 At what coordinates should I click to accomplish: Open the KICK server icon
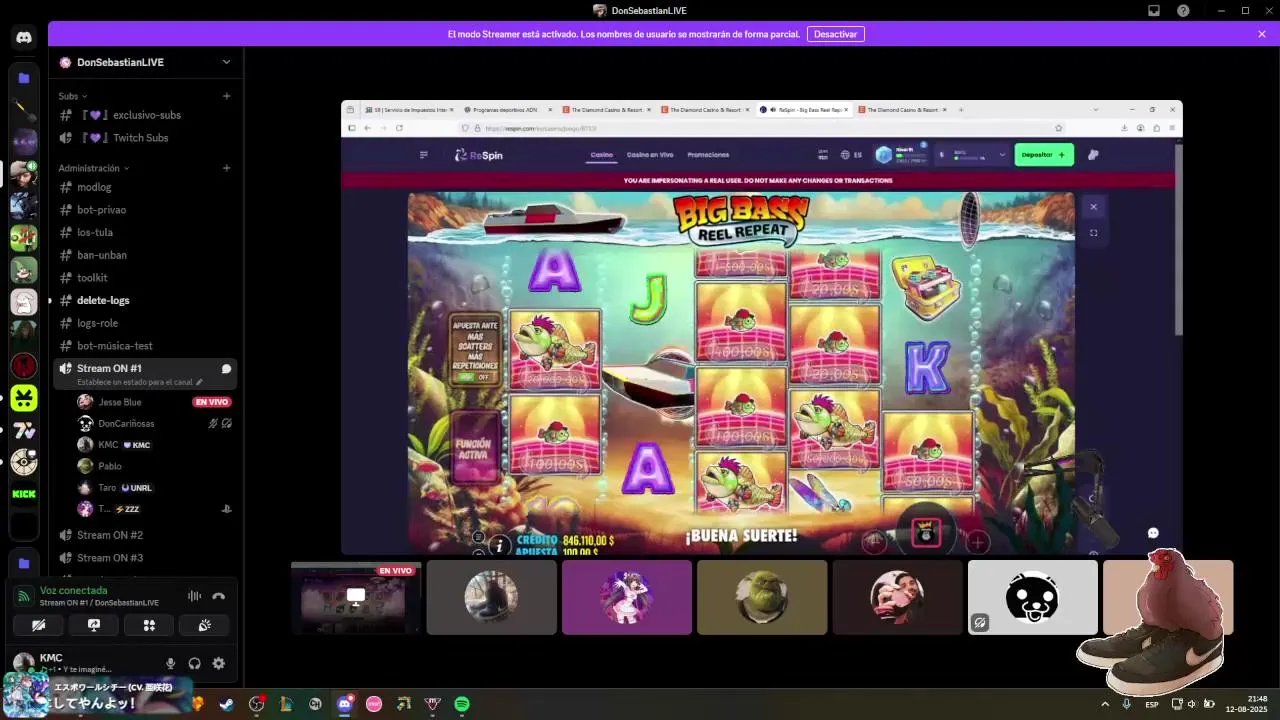[x=24, y=494]
